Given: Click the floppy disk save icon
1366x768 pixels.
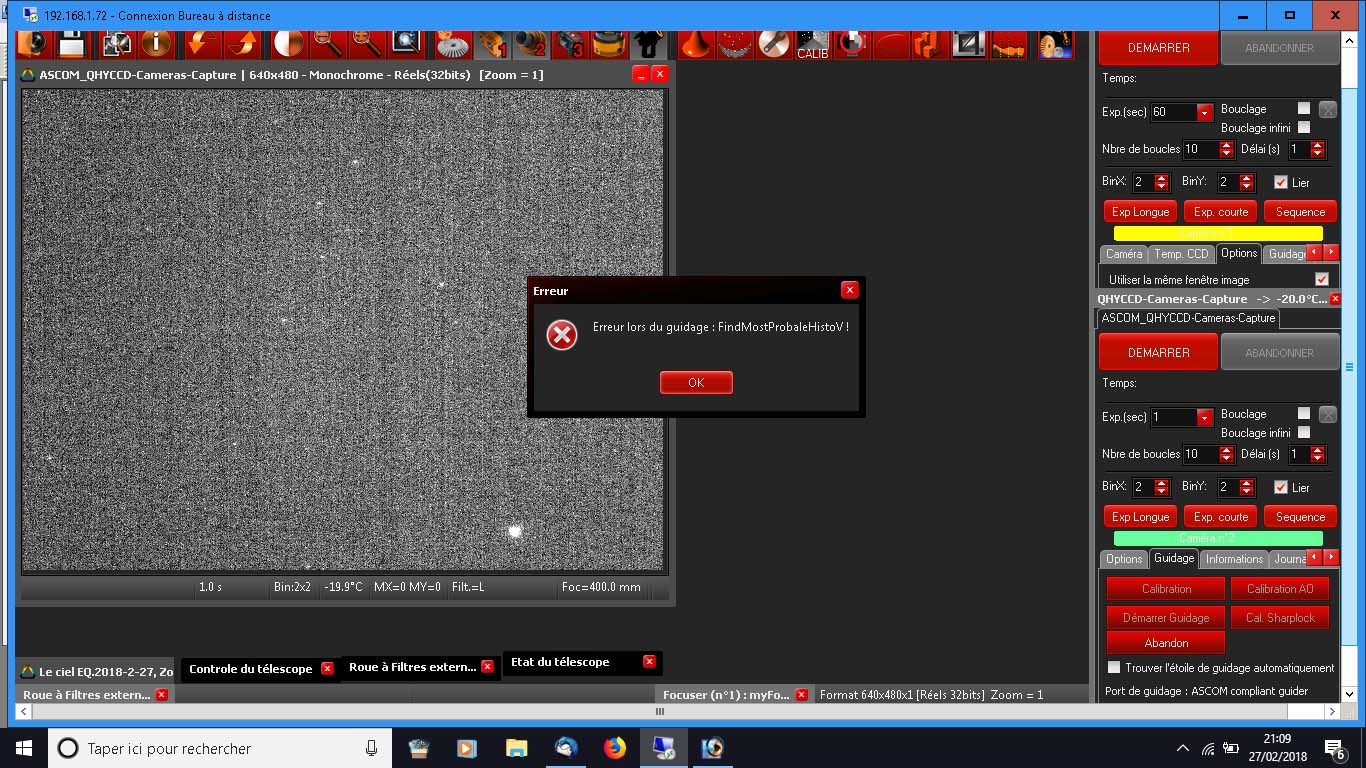Looking at the screenshot, I should pyautogui.click(x=71, y=44).
